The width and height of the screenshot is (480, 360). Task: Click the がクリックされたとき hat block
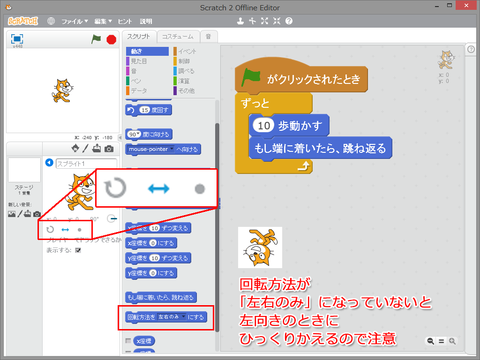301,77
